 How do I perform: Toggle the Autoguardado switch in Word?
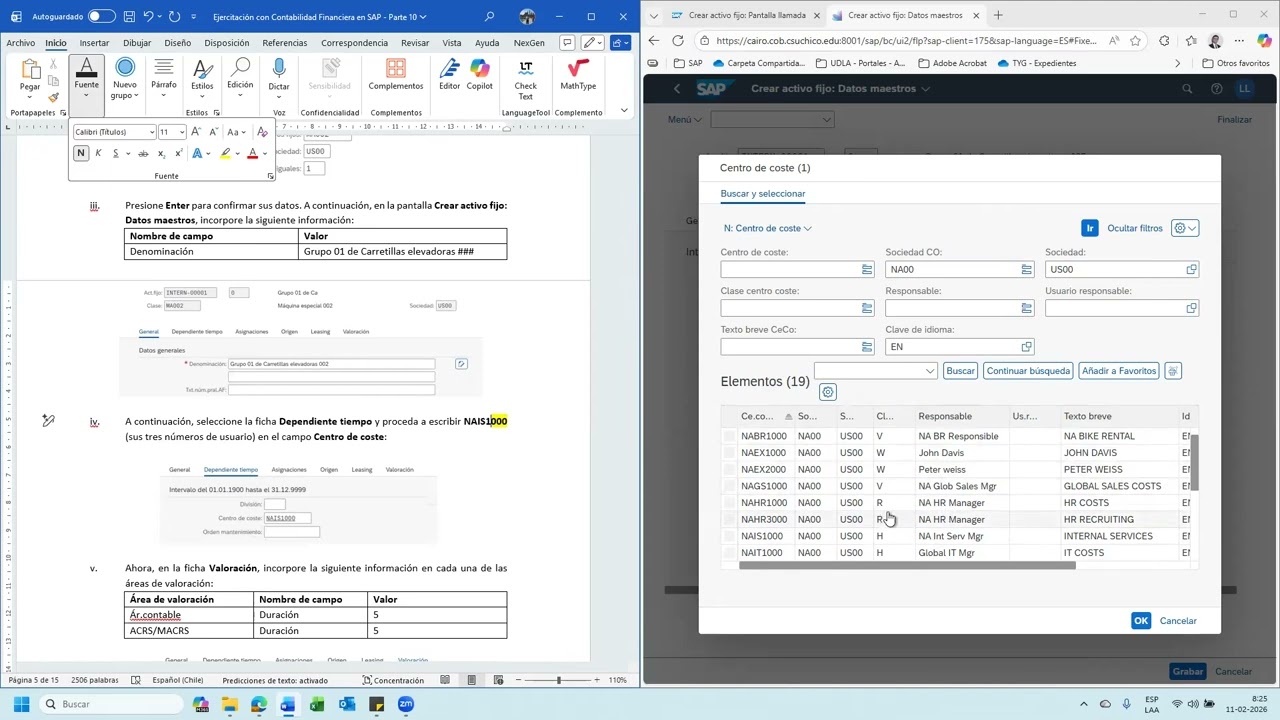click(101, 16)
